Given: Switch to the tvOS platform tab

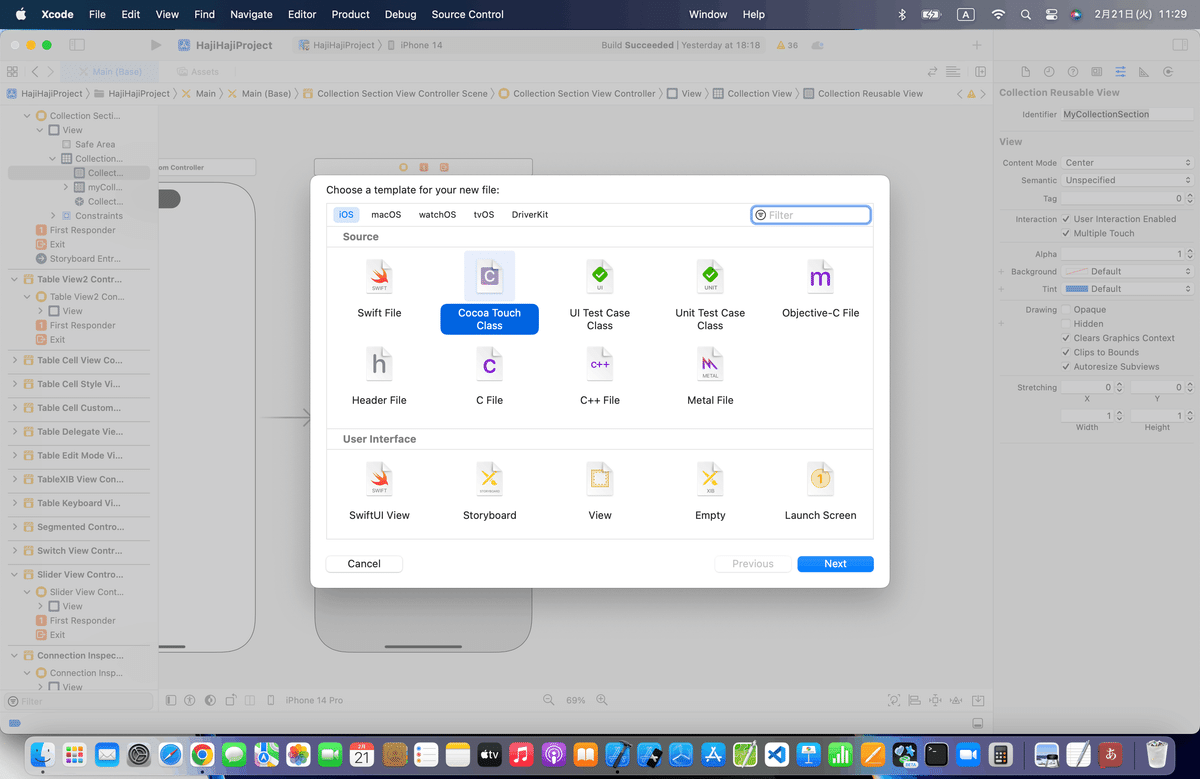Looking at the screenshot, I should click(484, 215).
